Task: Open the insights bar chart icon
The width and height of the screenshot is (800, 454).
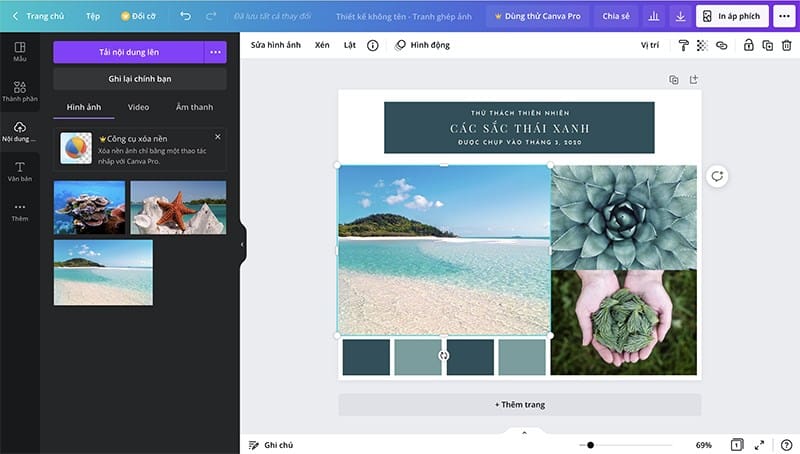Action: 653,16
